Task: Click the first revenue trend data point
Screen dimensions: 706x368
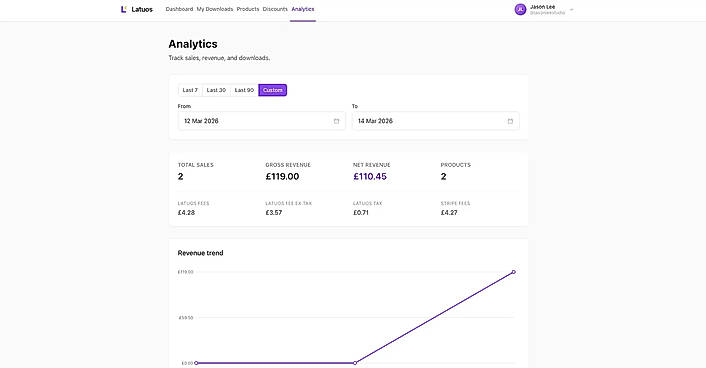Action: pos(196,363)
